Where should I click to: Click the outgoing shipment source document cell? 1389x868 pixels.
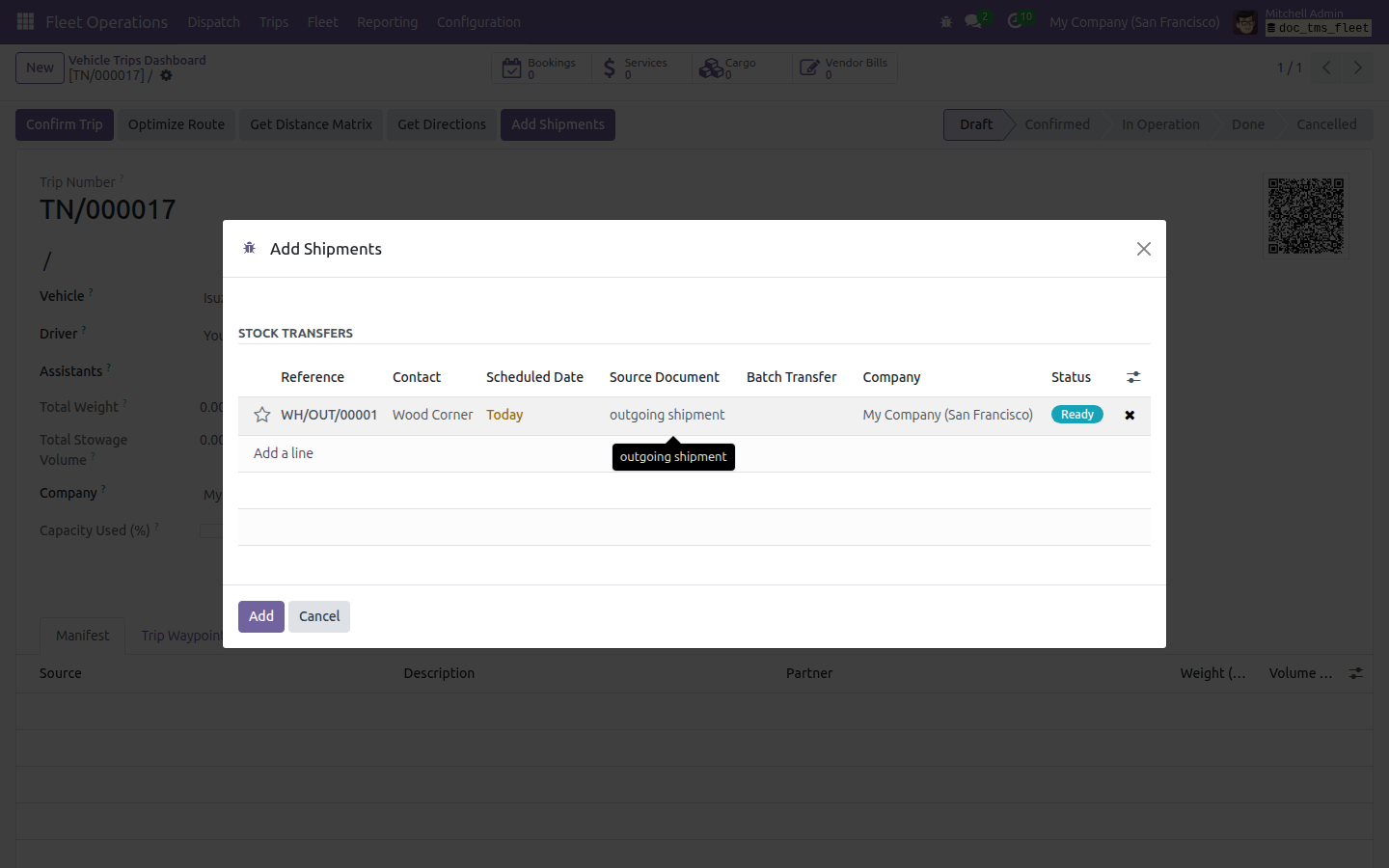(x=667, y=415)
